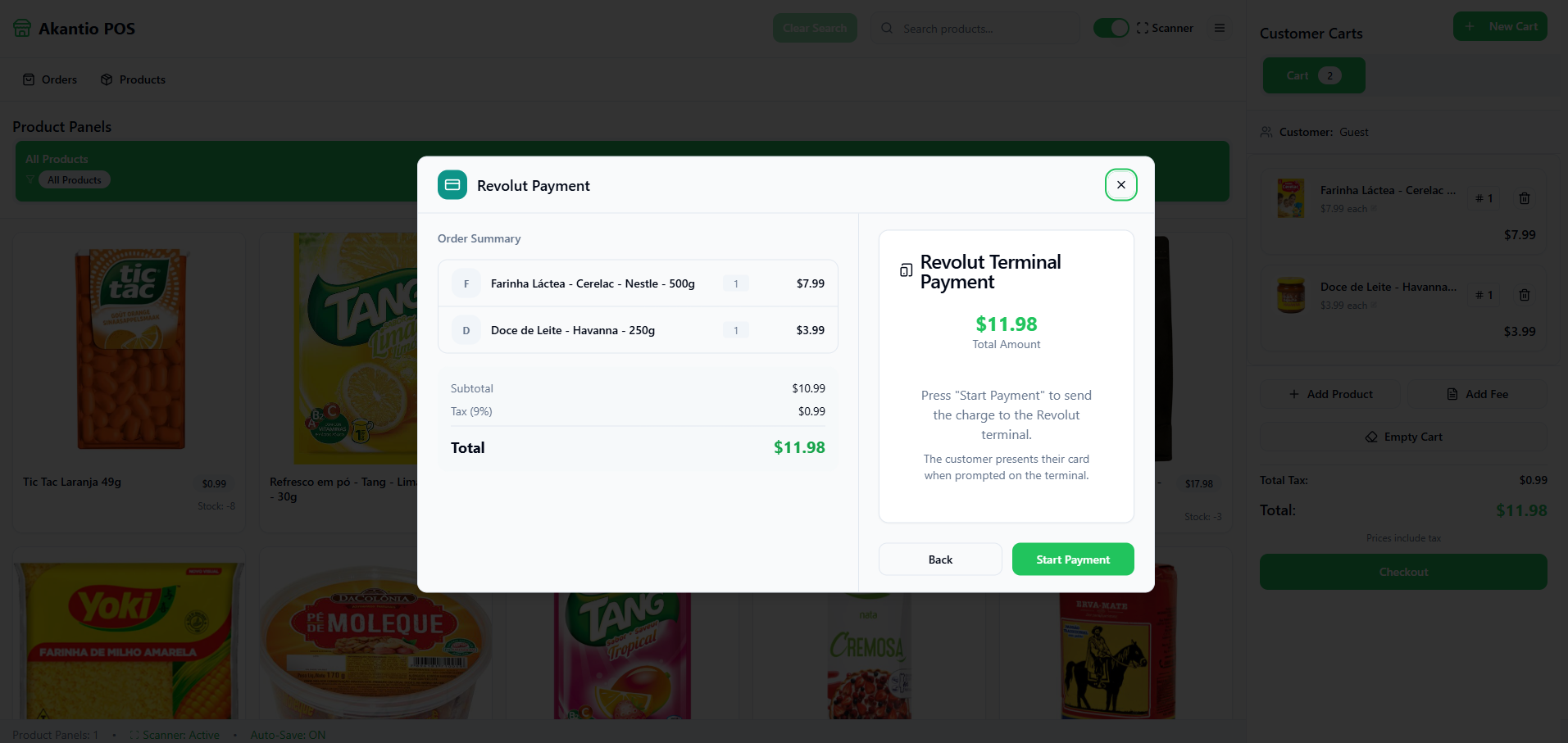Click the terminal device icon beside Revolut Terminal Payment
Screen dimensions: 1568x743
click(906, 270)
